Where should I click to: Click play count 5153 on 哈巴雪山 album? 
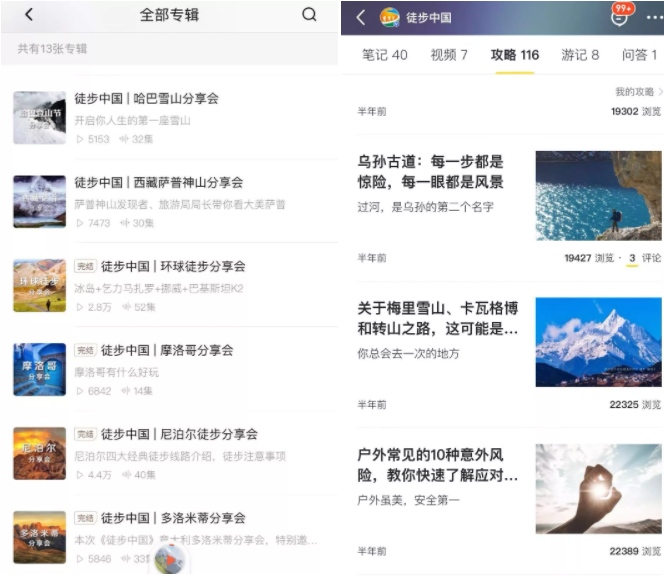[93, 139]
